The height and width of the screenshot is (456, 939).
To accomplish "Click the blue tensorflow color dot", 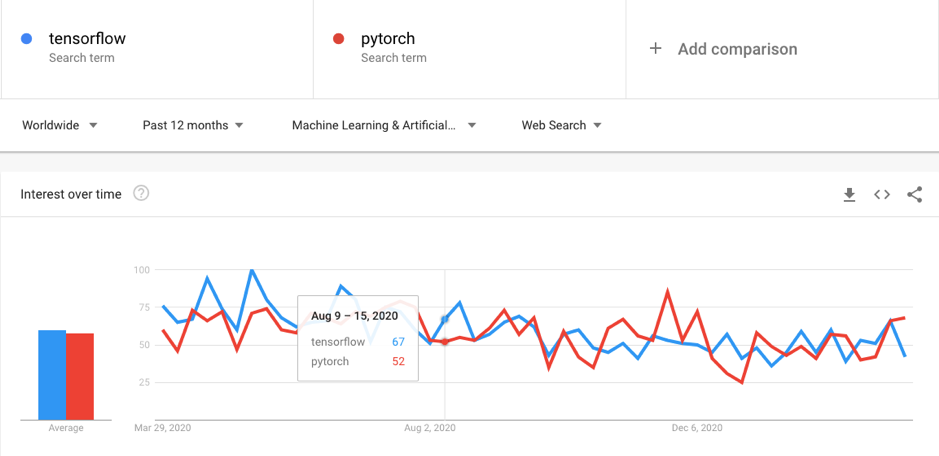I will pos(28,39).
